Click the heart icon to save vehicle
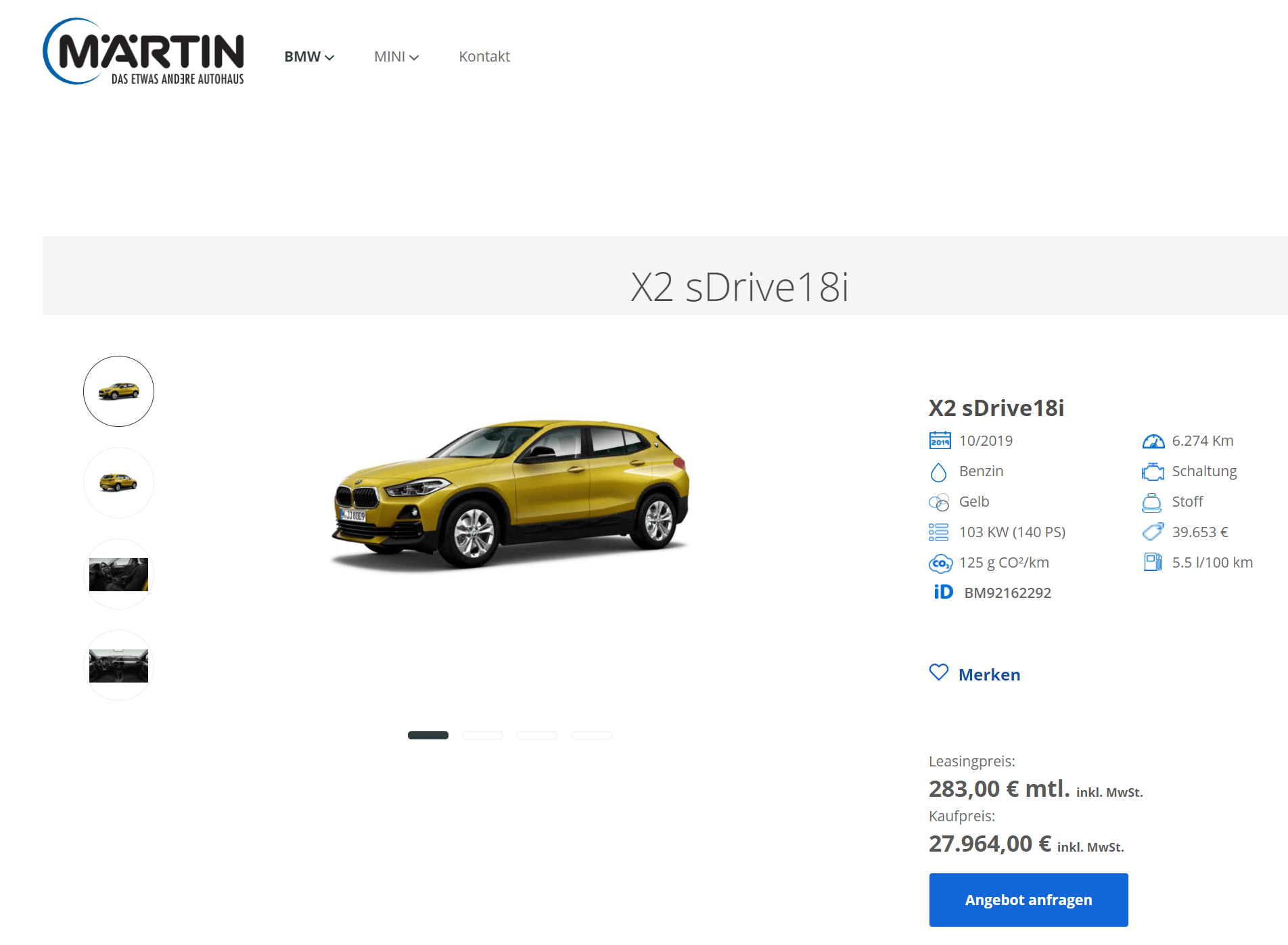 [939, 672]
